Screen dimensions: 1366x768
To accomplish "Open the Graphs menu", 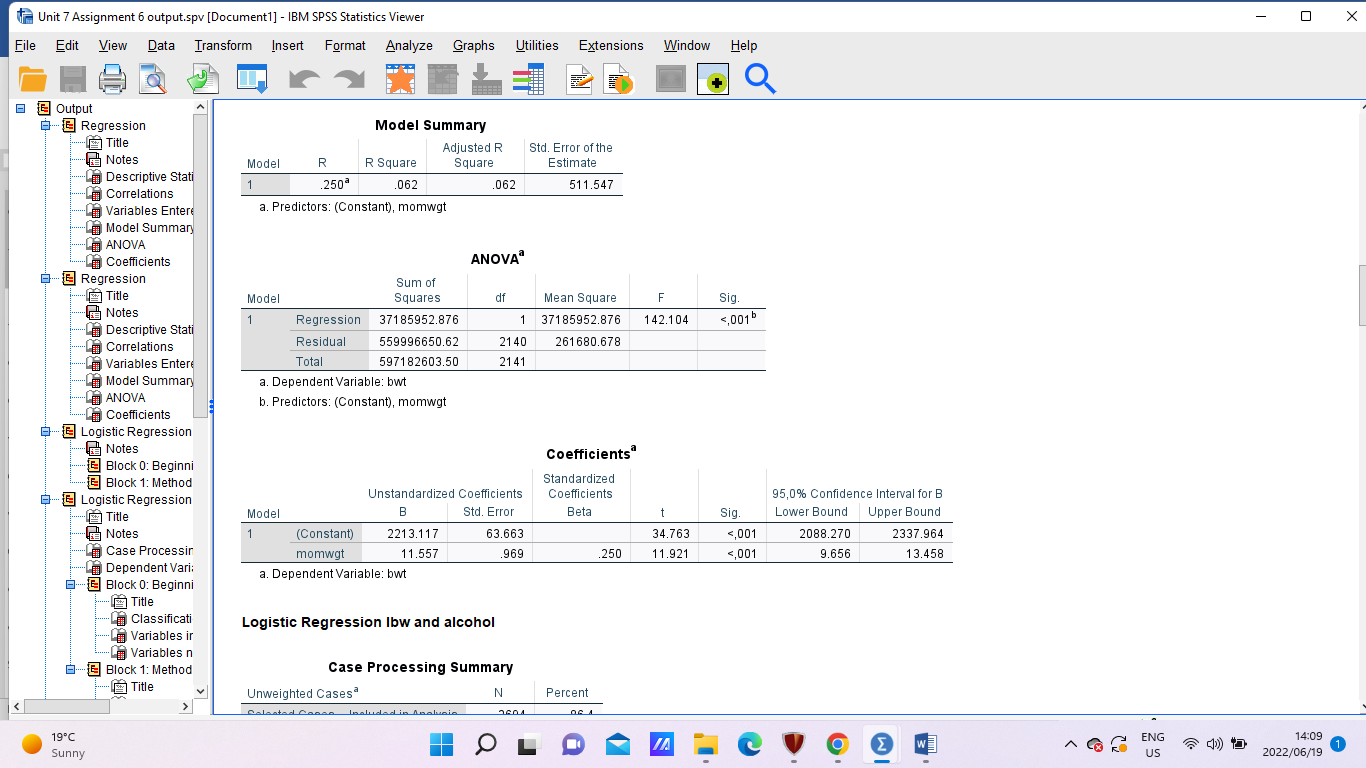I will tap(474, 46).
